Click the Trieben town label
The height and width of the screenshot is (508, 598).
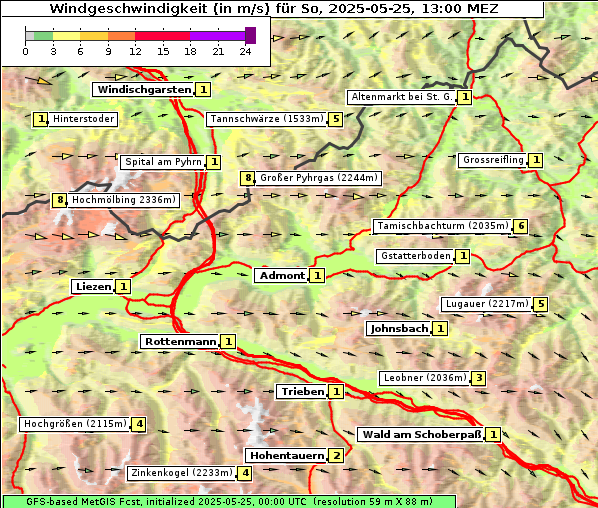302,392
